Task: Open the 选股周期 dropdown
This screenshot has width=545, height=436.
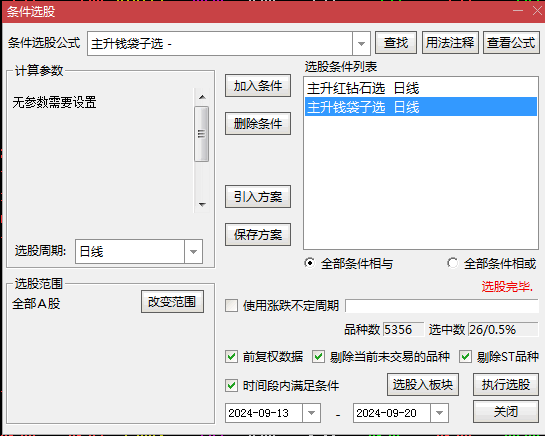Action: pyautogui.click(x=193, y=251)
